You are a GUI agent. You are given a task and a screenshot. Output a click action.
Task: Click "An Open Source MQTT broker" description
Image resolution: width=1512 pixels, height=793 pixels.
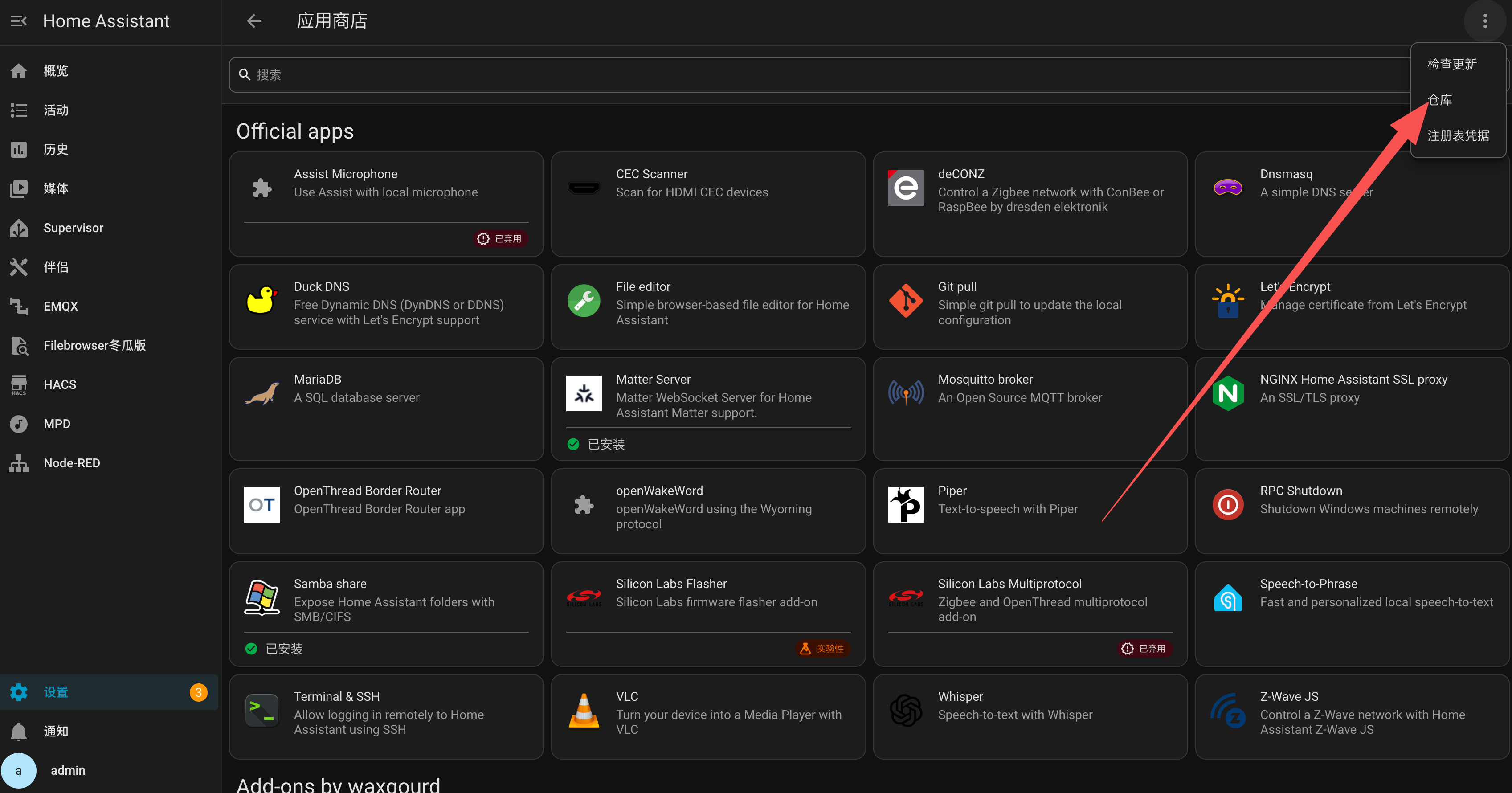coord(1020,398)
